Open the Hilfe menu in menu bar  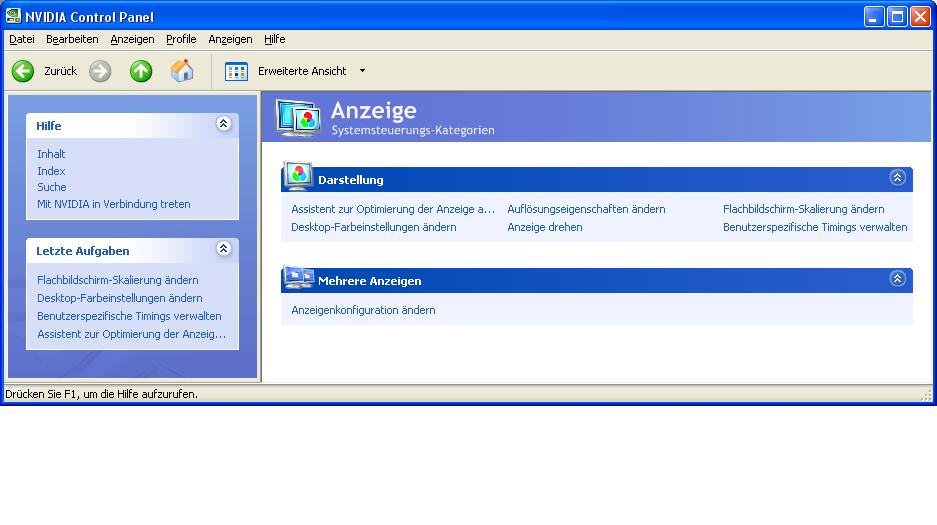click(275, 39)
